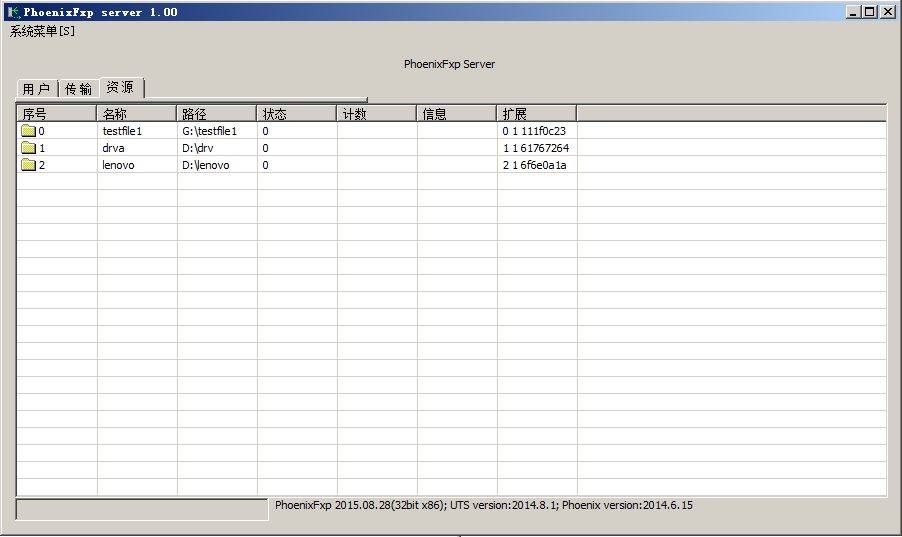Viewport: 902px width, 537px height.
Task: Click the G:\testfile1 path cell
Action: click(x=209, y=131)
